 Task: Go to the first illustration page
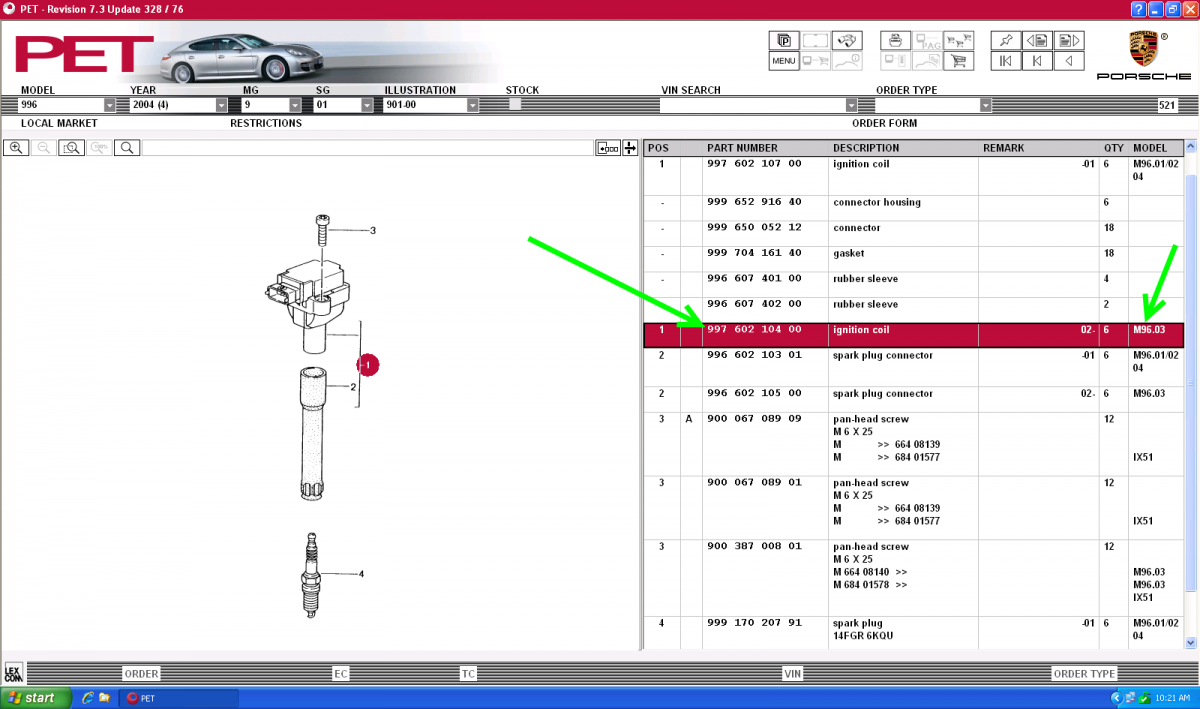click(x=1005, y=61)
